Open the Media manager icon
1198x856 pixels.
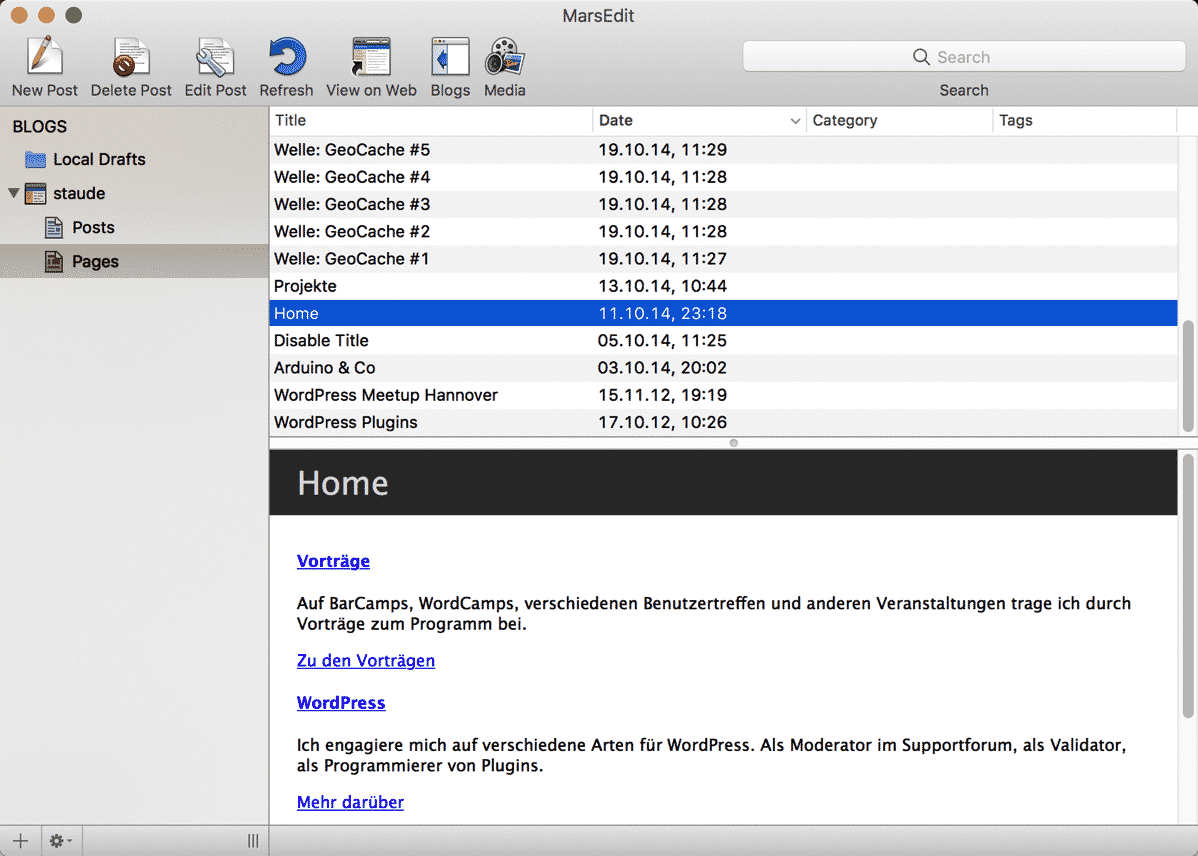coord(505,57)
